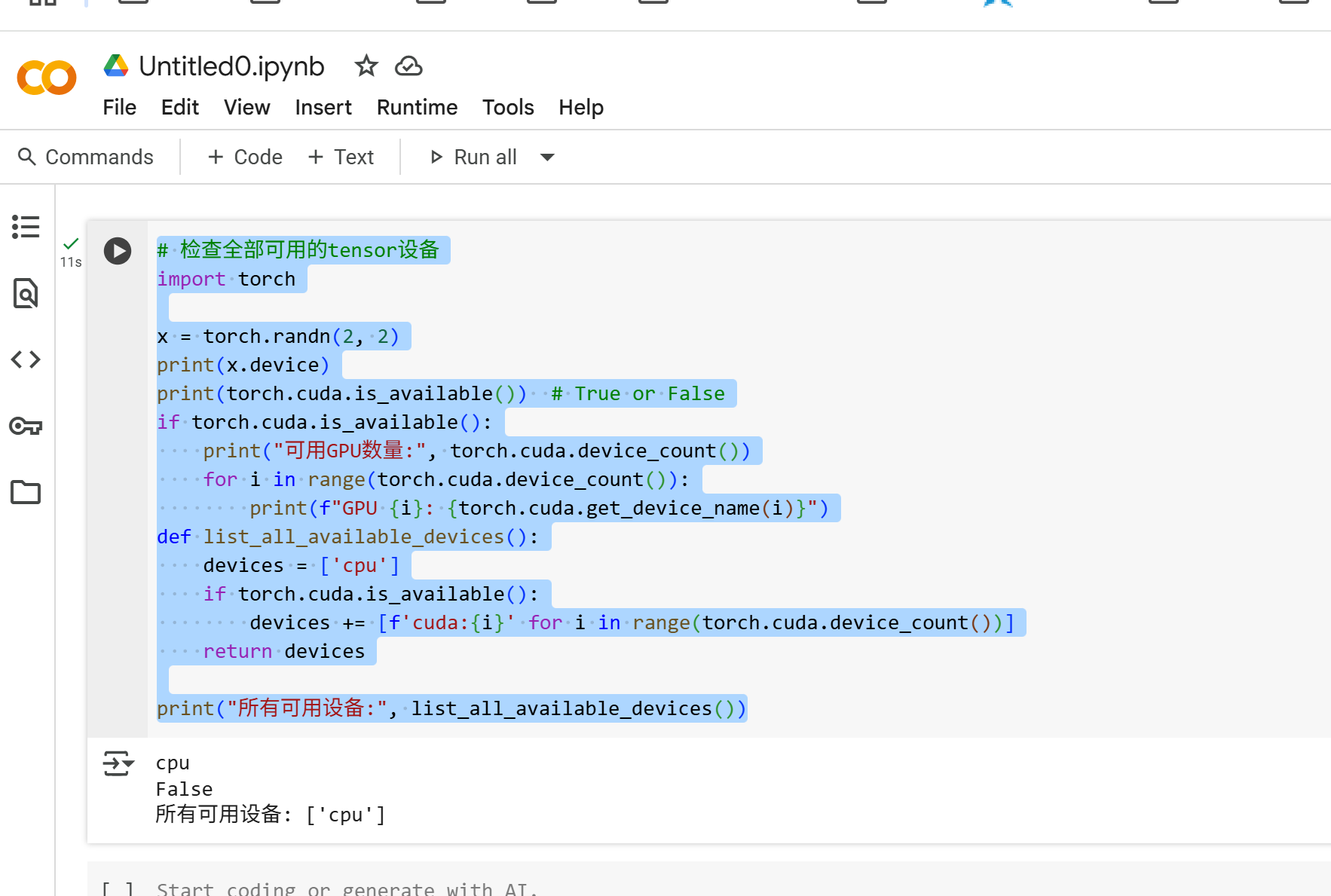
Task: Click the 'def list_all_available_devices():' line
Action: 347,537
